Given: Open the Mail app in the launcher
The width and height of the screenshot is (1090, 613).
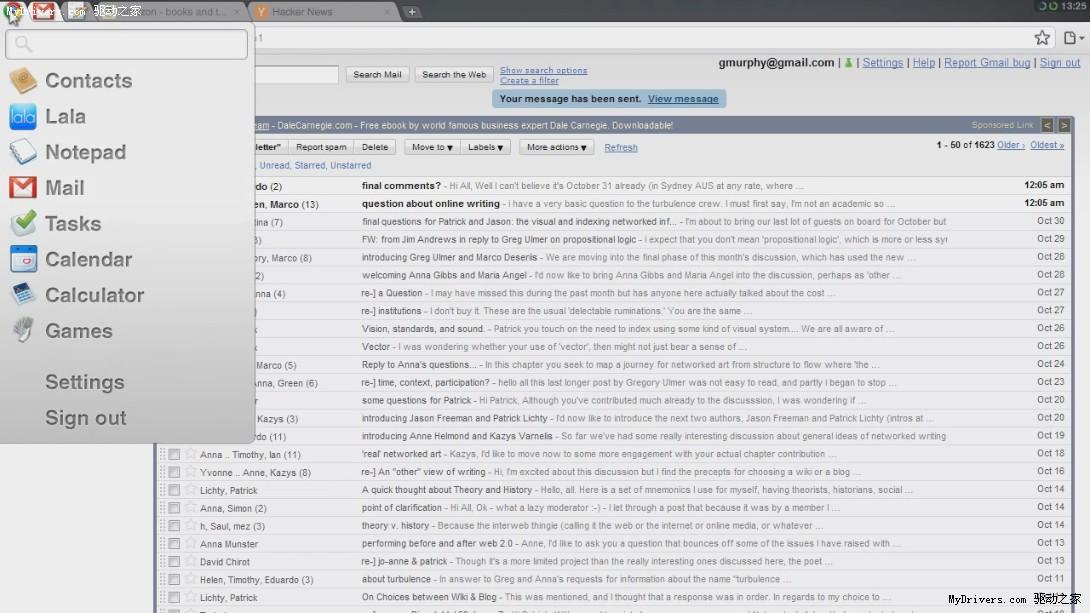Looking at the screenshot, I should pyautogui.click(x=47, y=188).
